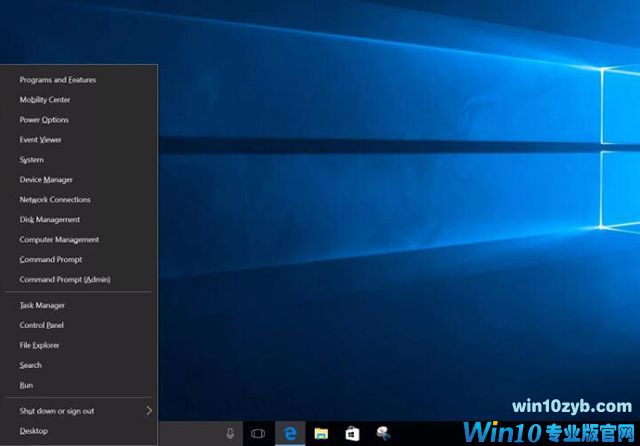
Task: Open Device Manager
Action: pyautogui.click(x=46, y=180)
